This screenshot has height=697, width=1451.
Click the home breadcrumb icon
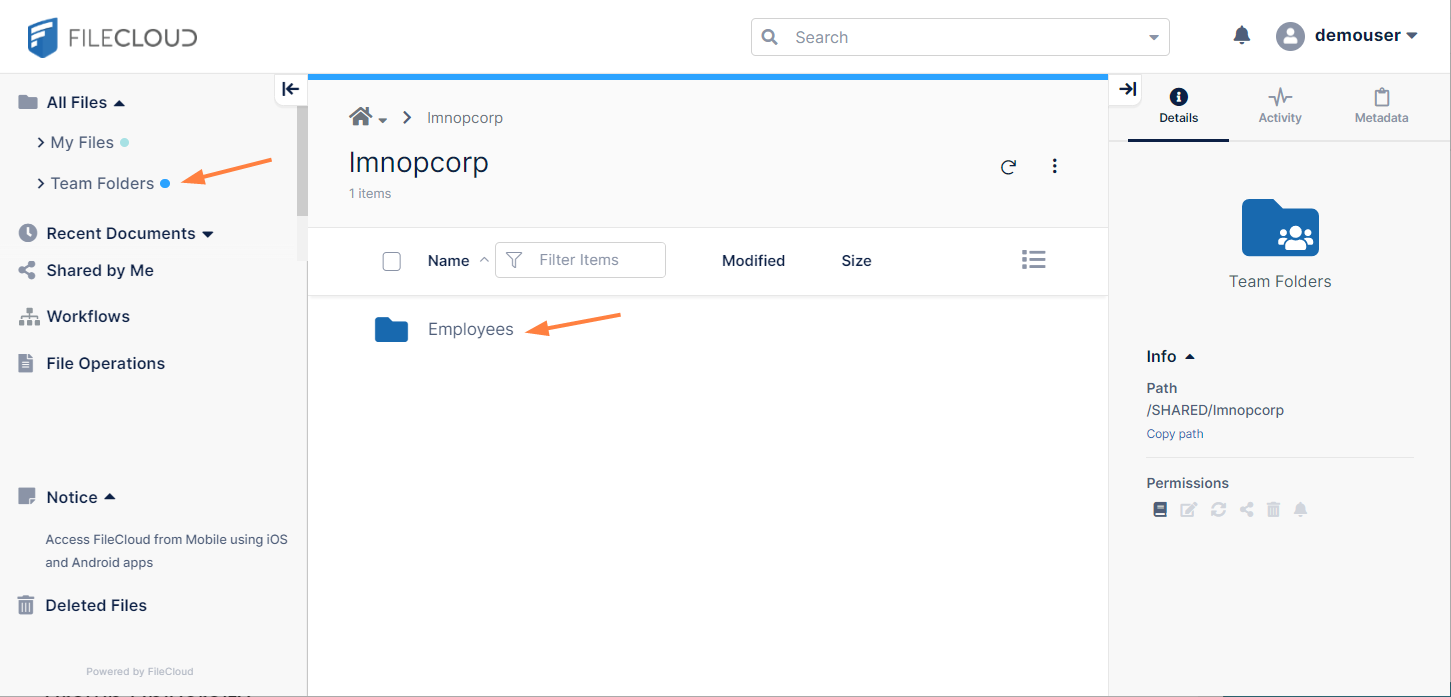click(x=360, y=117)
